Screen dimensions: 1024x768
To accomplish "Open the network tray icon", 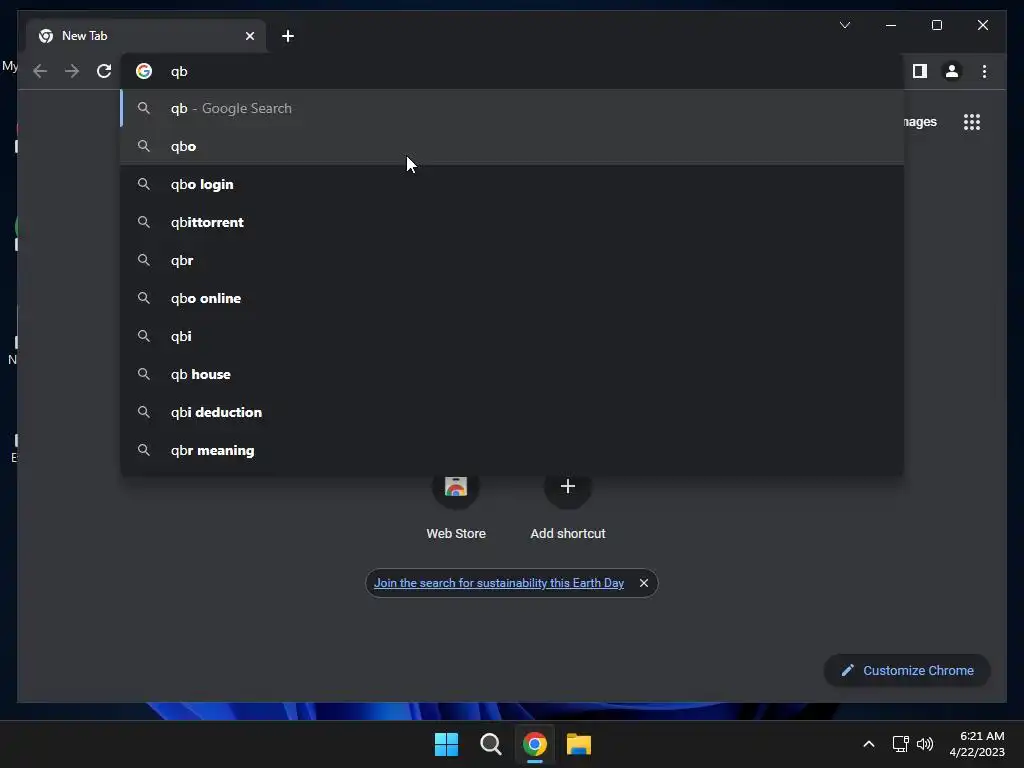I will (901, 744).
